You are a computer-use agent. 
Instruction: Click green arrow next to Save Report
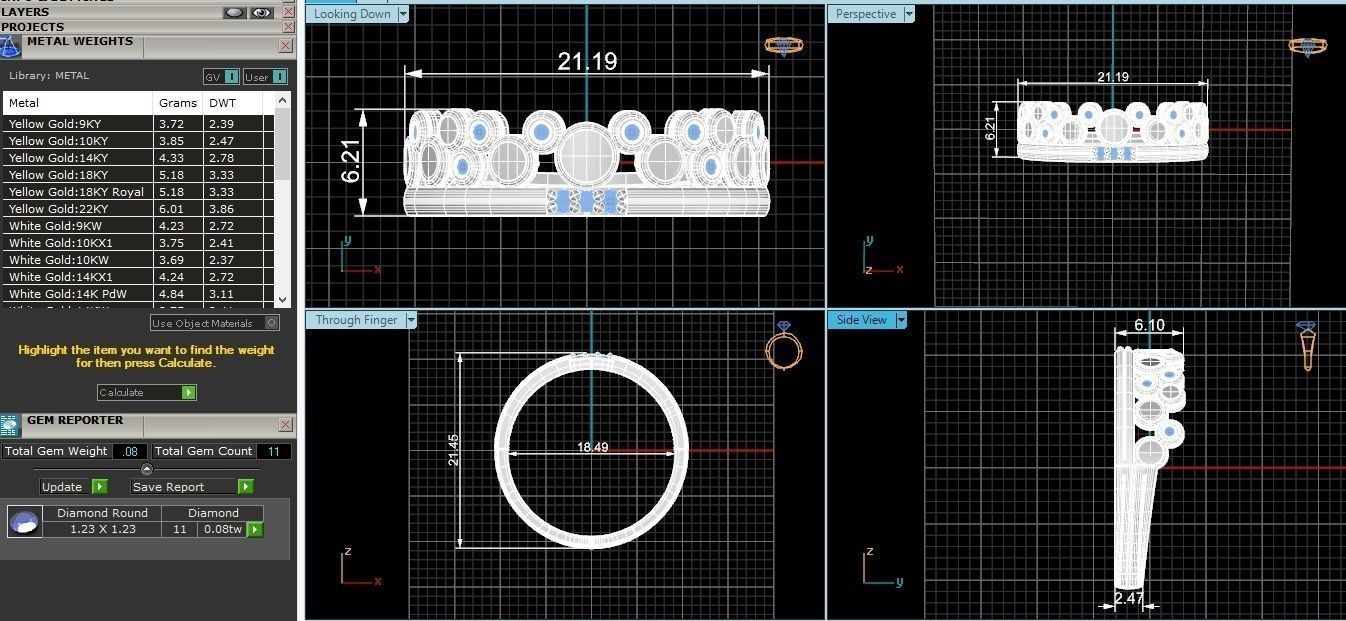[245, 487]
